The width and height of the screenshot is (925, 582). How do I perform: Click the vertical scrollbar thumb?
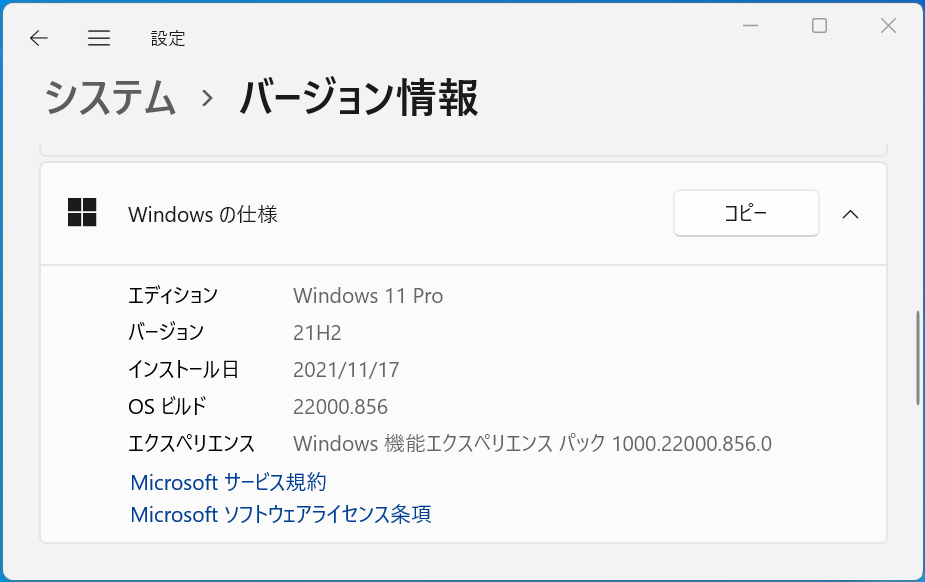tap(918, 358)
